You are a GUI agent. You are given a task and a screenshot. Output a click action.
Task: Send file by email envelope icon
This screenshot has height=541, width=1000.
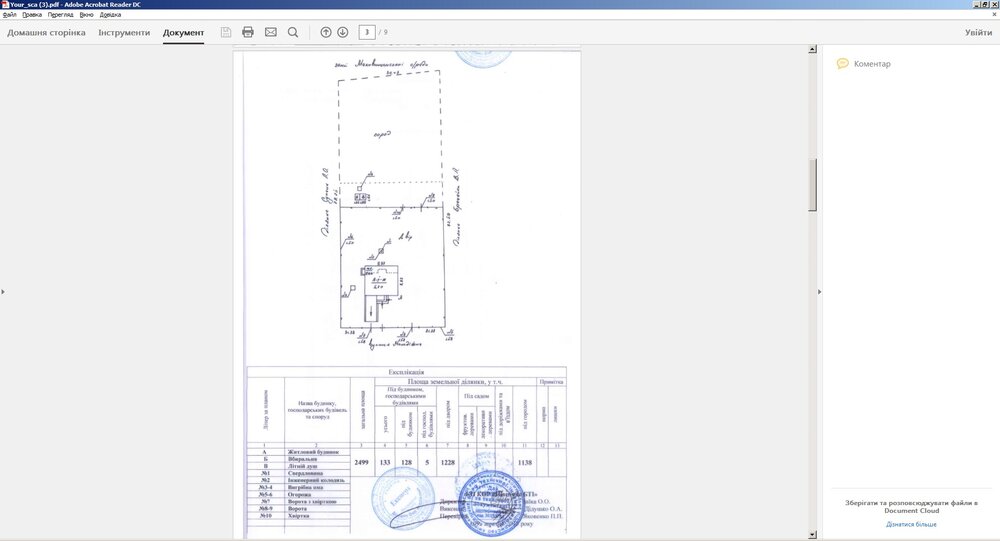(270, 32)
